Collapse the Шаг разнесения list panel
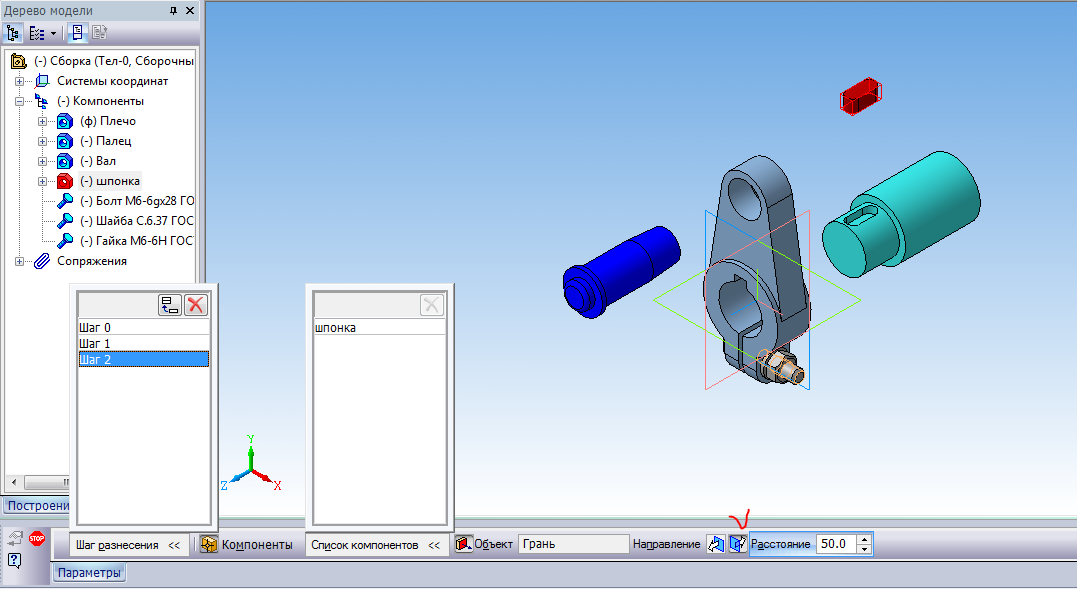1077x589 pixels. tap(174, 545)
